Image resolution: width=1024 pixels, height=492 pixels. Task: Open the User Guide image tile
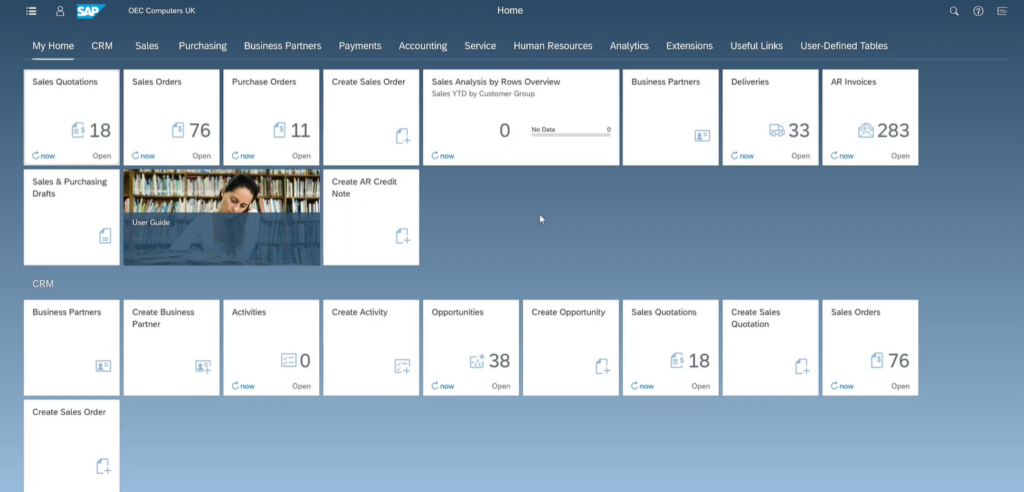click(x=222, y=217)
